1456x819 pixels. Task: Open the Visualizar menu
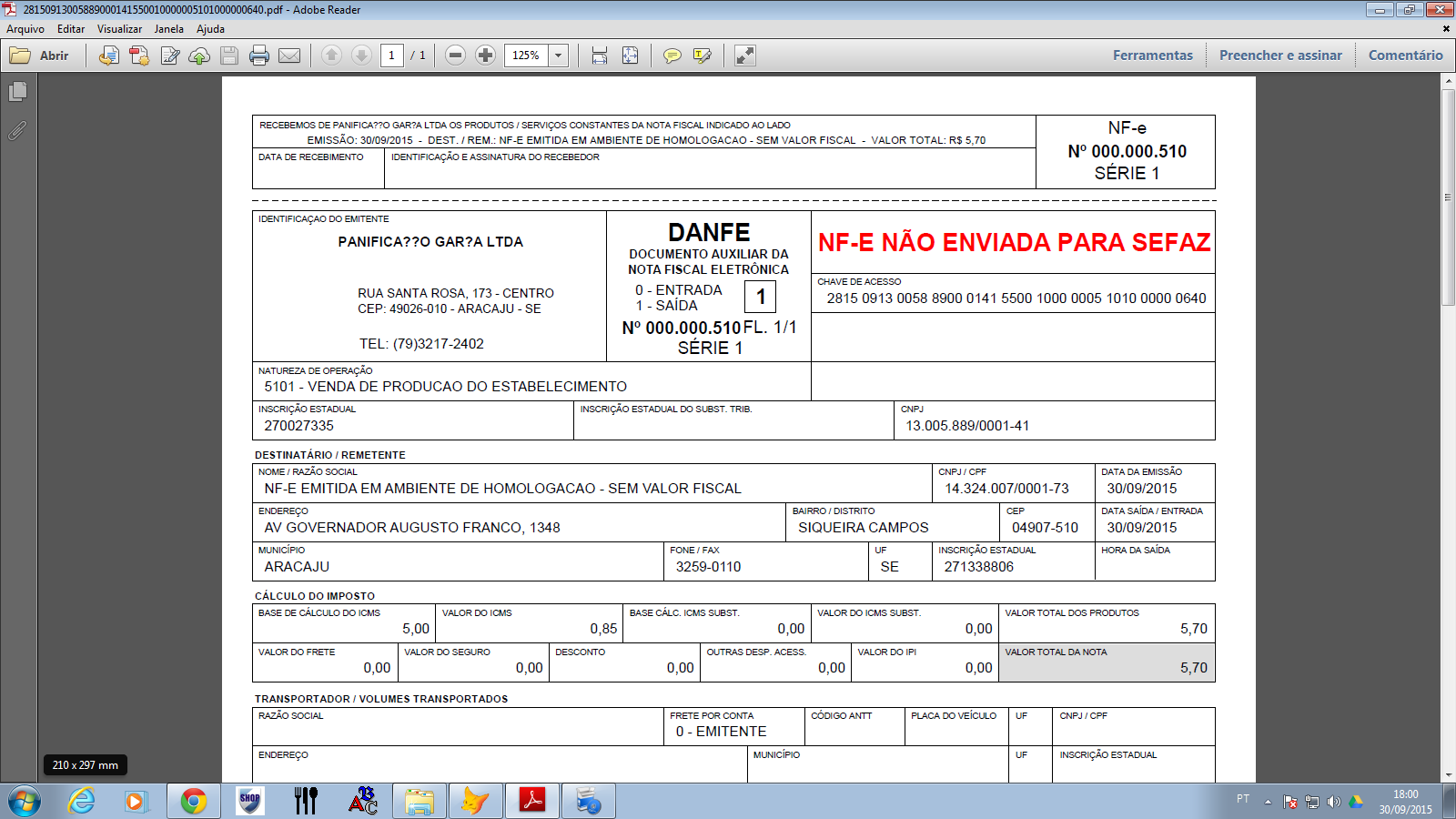tap(120, 29)
